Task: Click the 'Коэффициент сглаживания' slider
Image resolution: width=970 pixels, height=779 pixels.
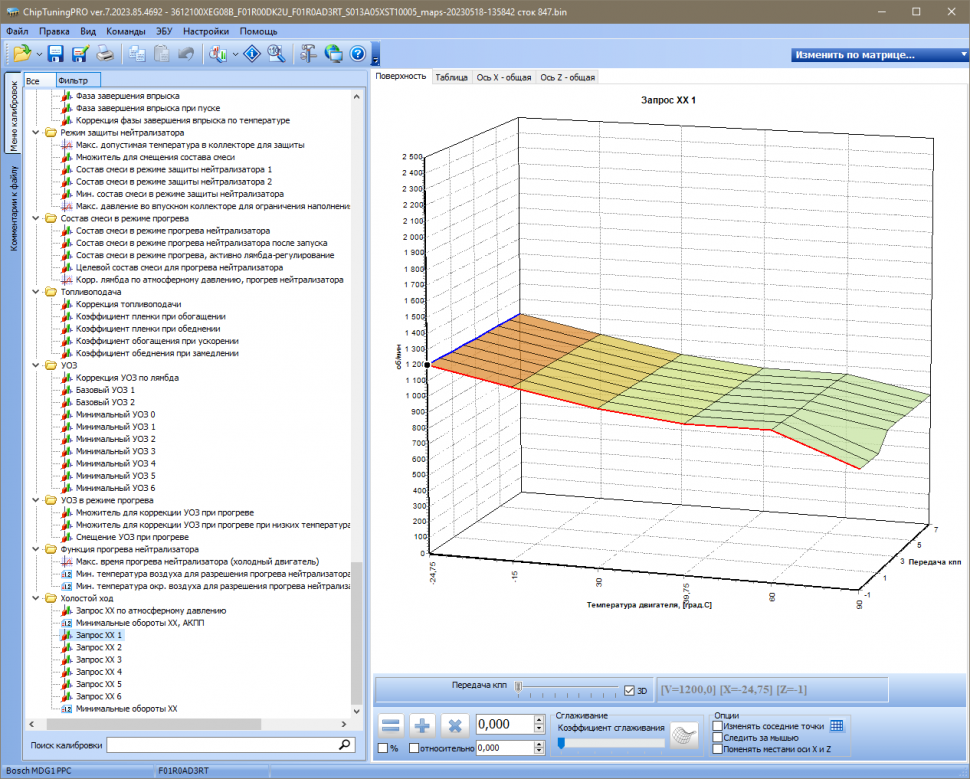Action: (610, 742)
